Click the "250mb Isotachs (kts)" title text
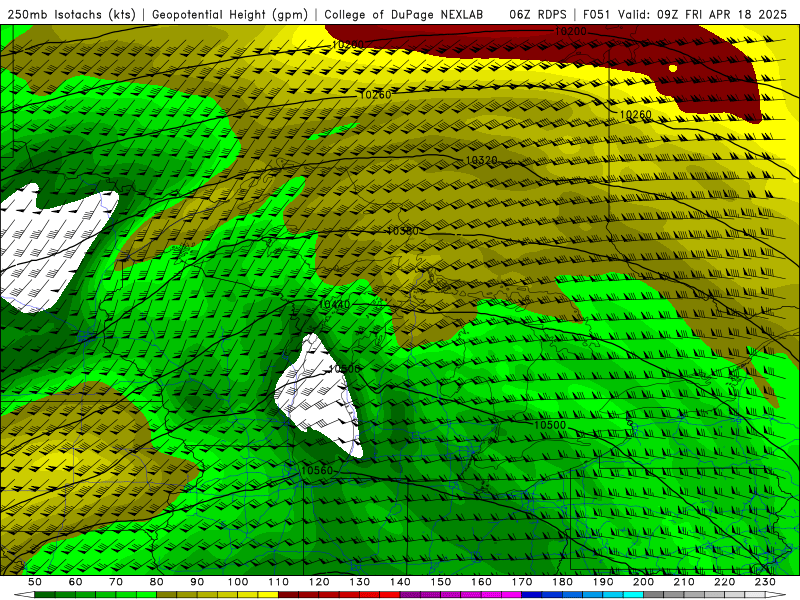800x600 pixels. (x=71, y=14)
